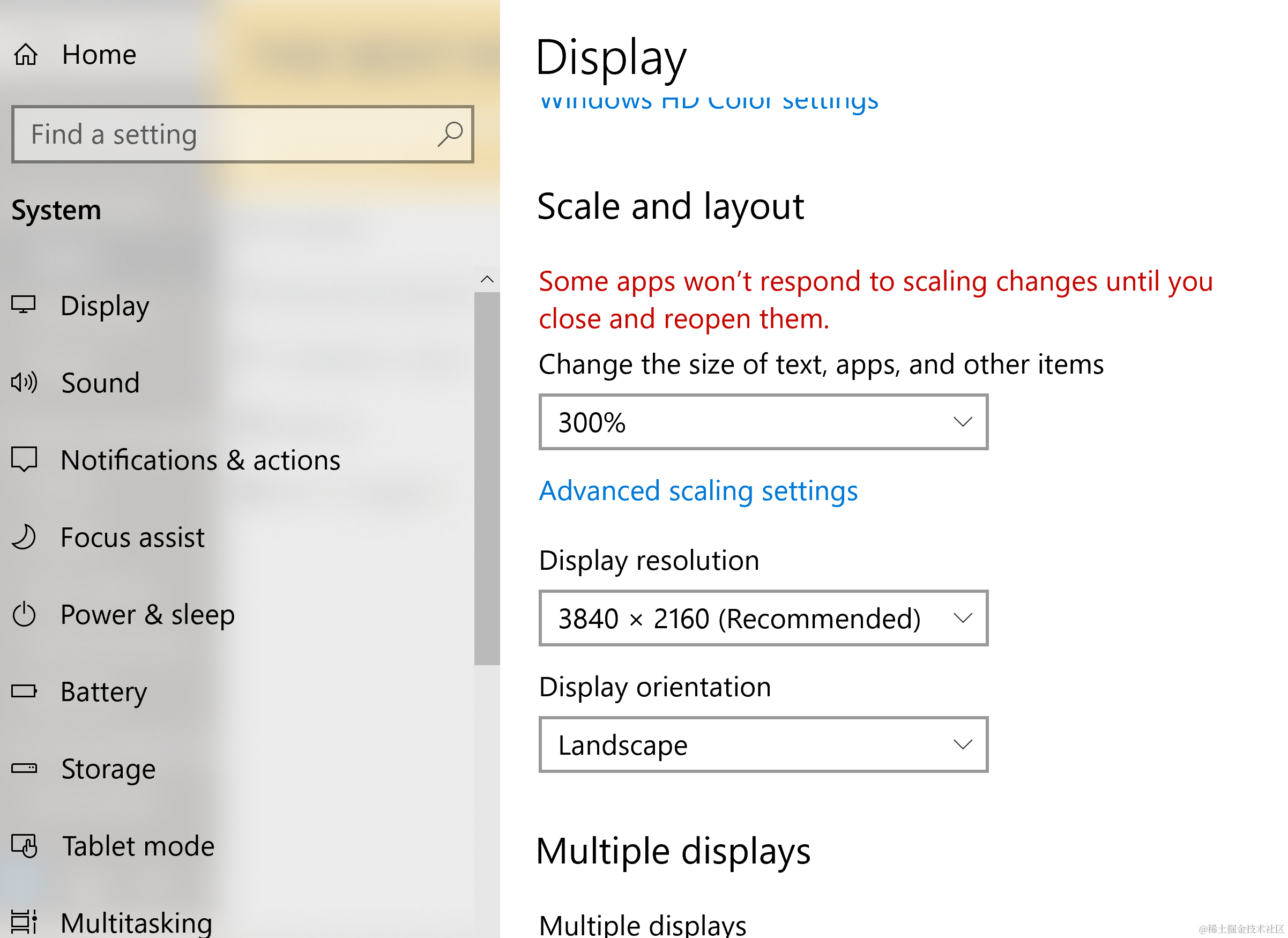Click the Sound speaker icon

point(25,383)
